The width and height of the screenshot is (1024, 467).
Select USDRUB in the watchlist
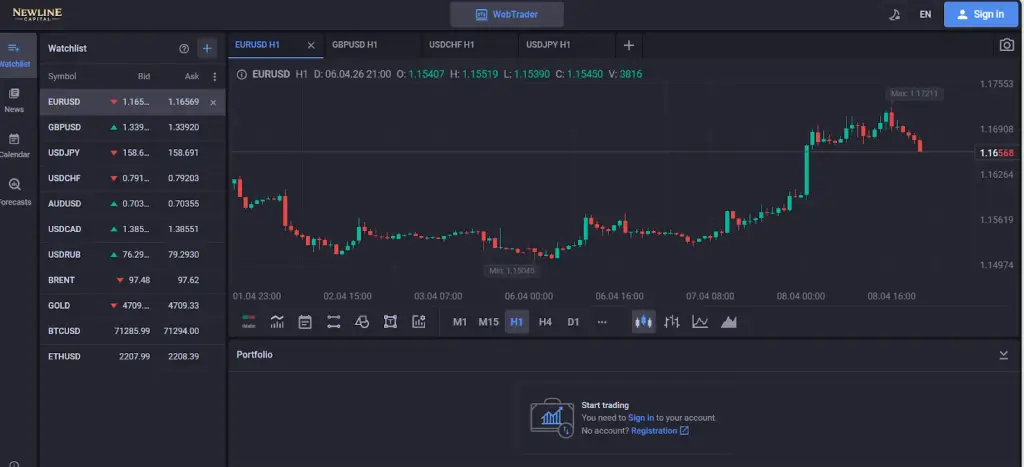(133, 255)
